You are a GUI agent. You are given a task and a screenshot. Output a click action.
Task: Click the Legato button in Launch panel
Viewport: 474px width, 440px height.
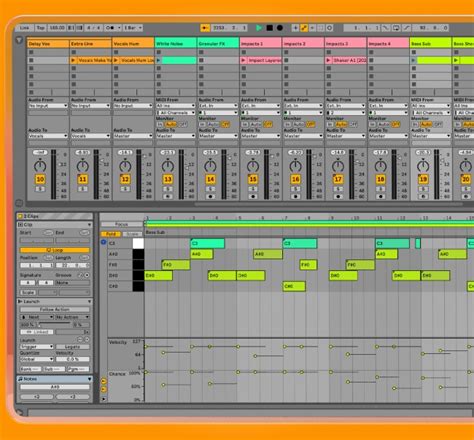pos(73,347)
